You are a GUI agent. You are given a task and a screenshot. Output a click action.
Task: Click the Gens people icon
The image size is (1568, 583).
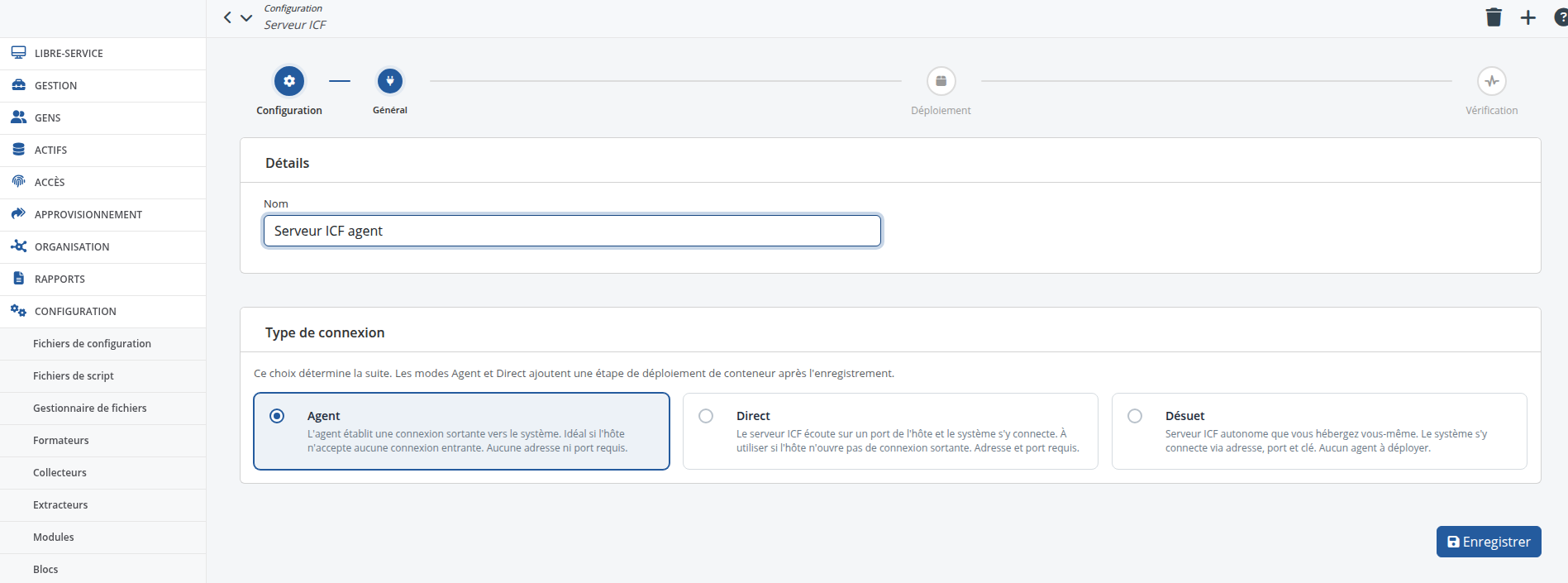click(18, 117)
